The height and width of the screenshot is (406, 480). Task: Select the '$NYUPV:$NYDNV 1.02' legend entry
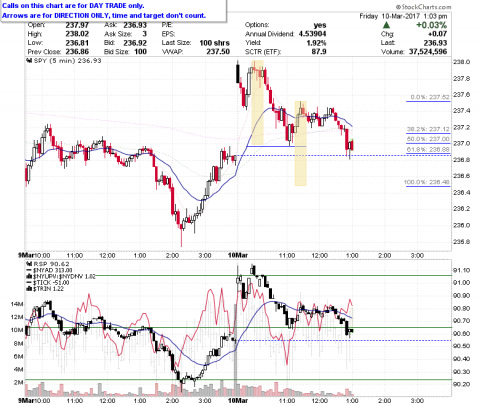pos(64,276)
